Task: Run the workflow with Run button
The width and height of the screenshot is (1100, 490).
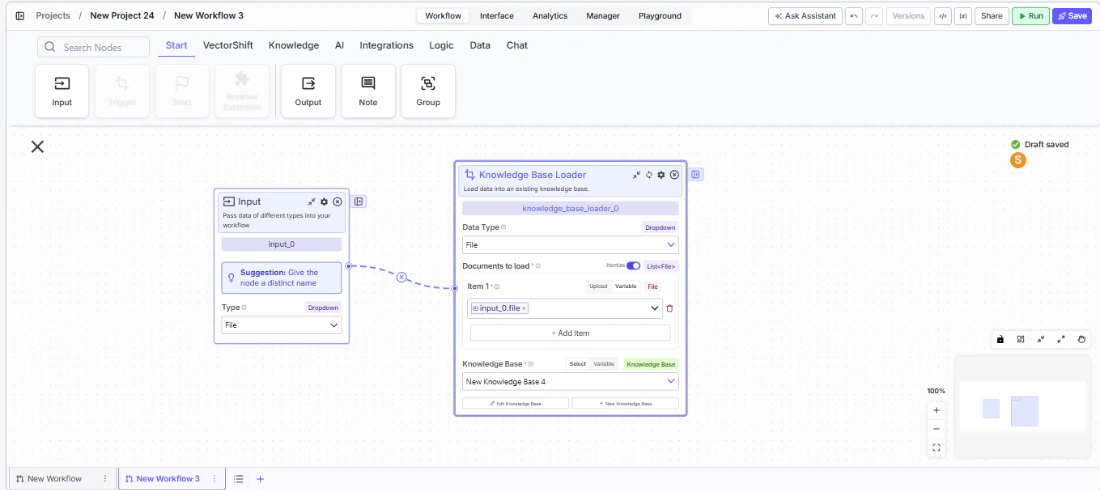Action: (x=1031, y=16)
